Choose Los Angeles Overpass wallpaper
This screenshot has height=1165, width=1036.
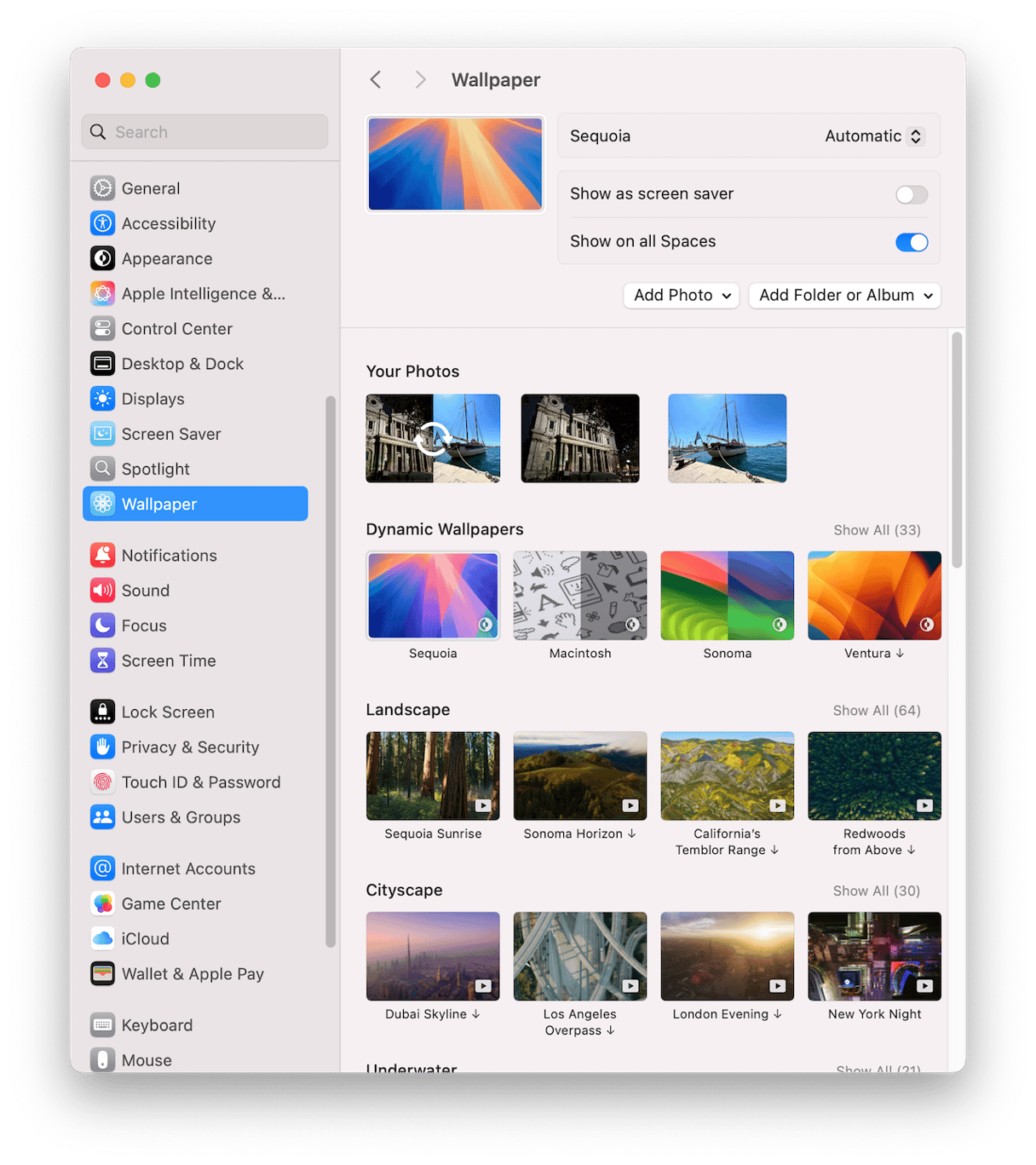[x=580, y=956]
